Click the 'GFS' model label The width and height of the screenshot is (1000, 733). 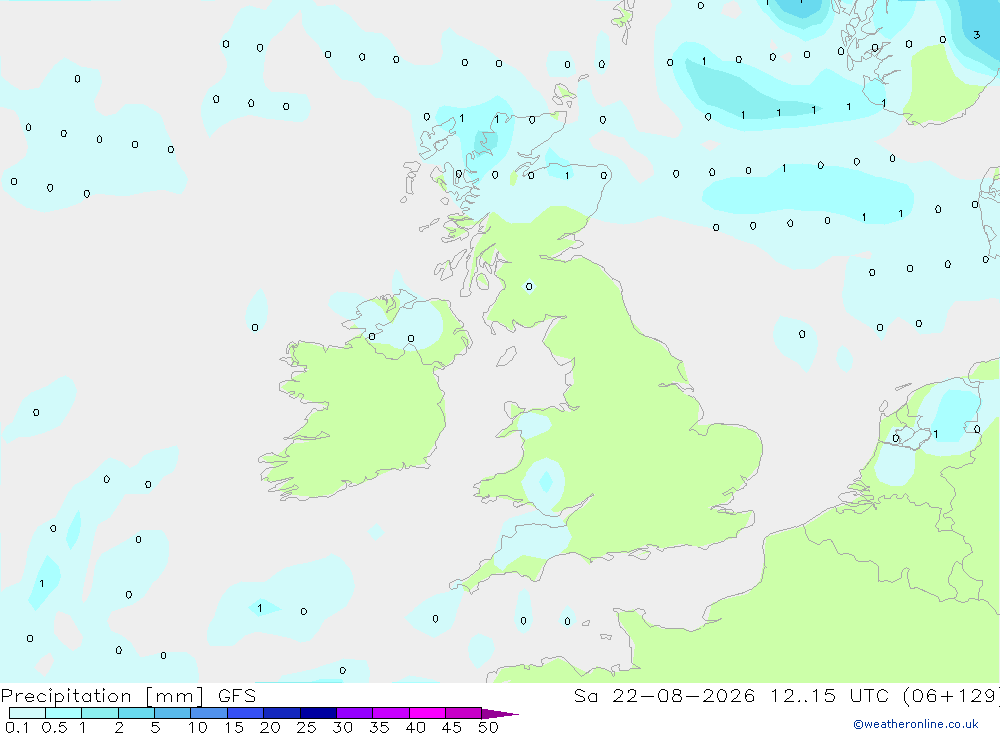coord(237,695)
